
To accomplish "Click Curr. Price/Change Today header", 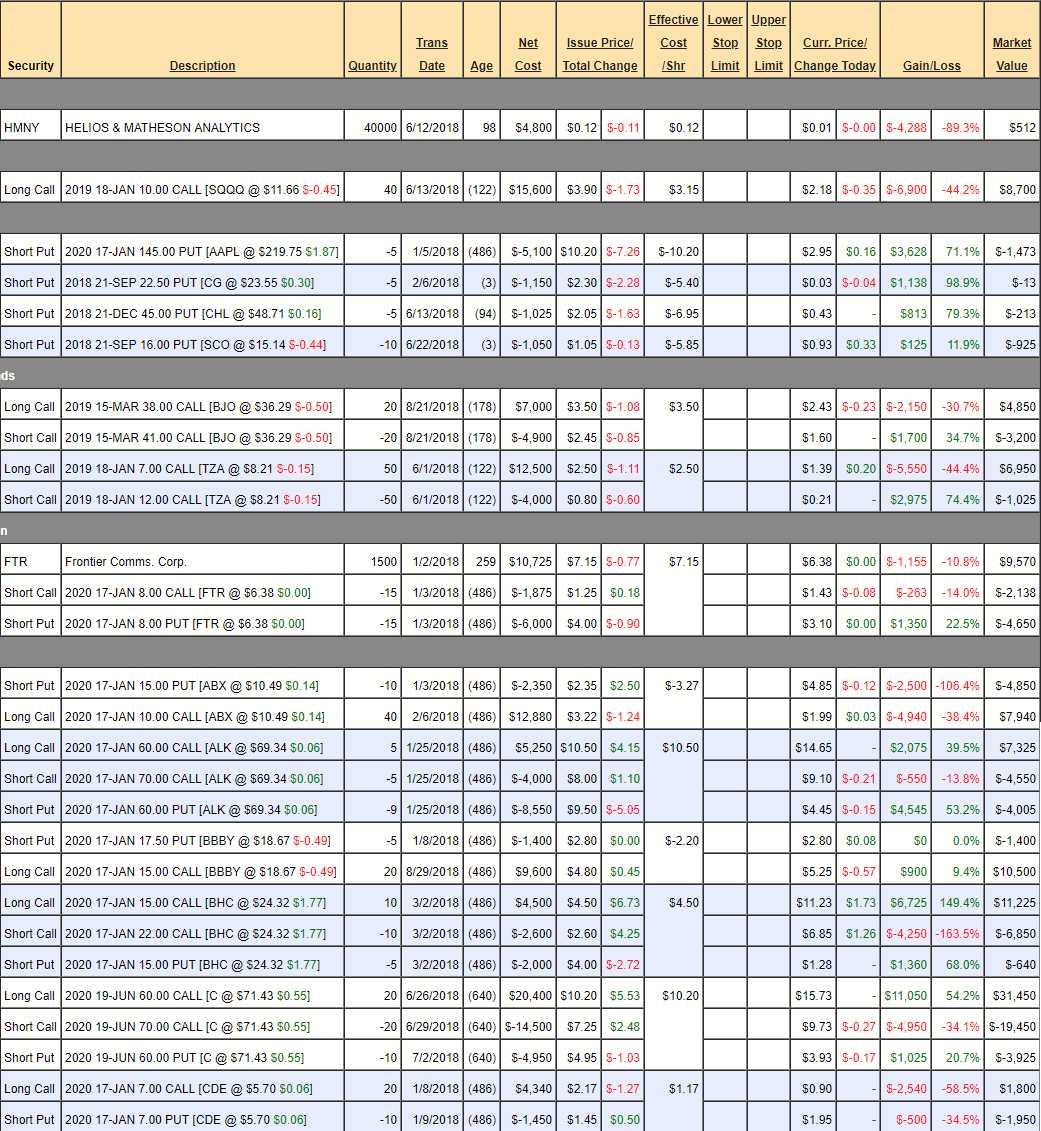I will click(x=835, y=54).
